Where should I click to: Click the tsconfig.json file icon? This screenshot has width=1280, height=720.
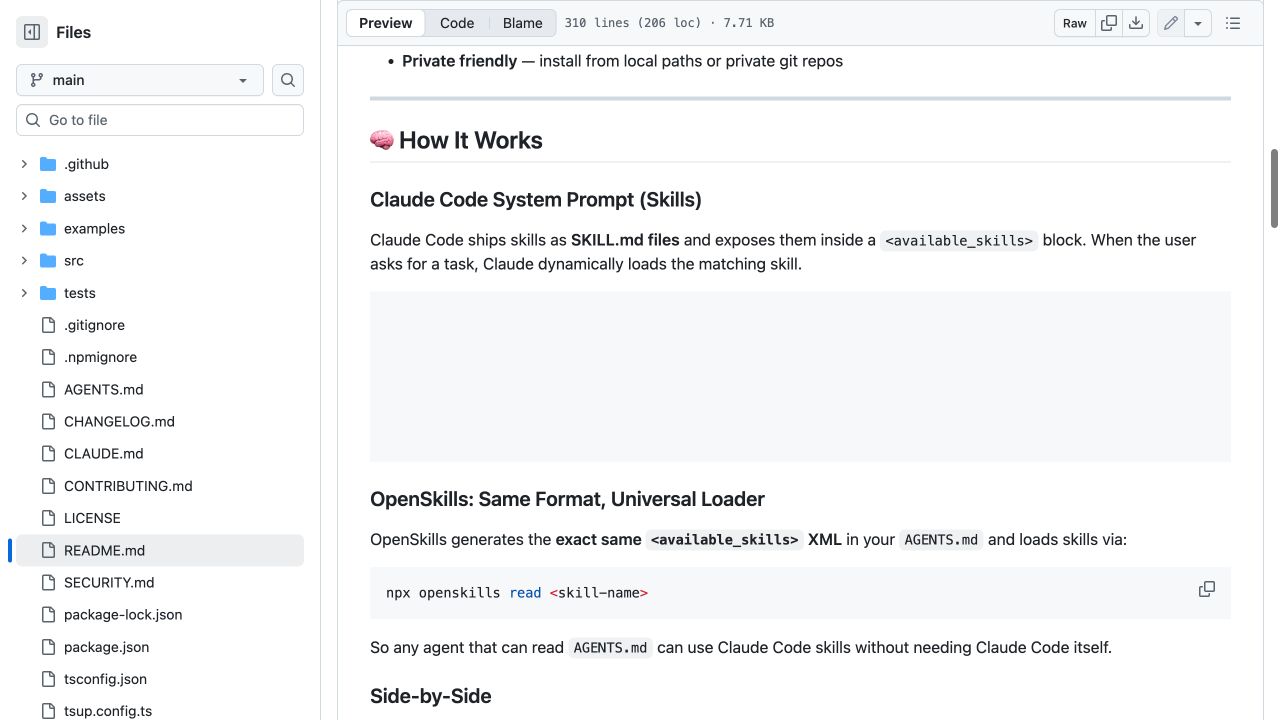pos(48,679)
